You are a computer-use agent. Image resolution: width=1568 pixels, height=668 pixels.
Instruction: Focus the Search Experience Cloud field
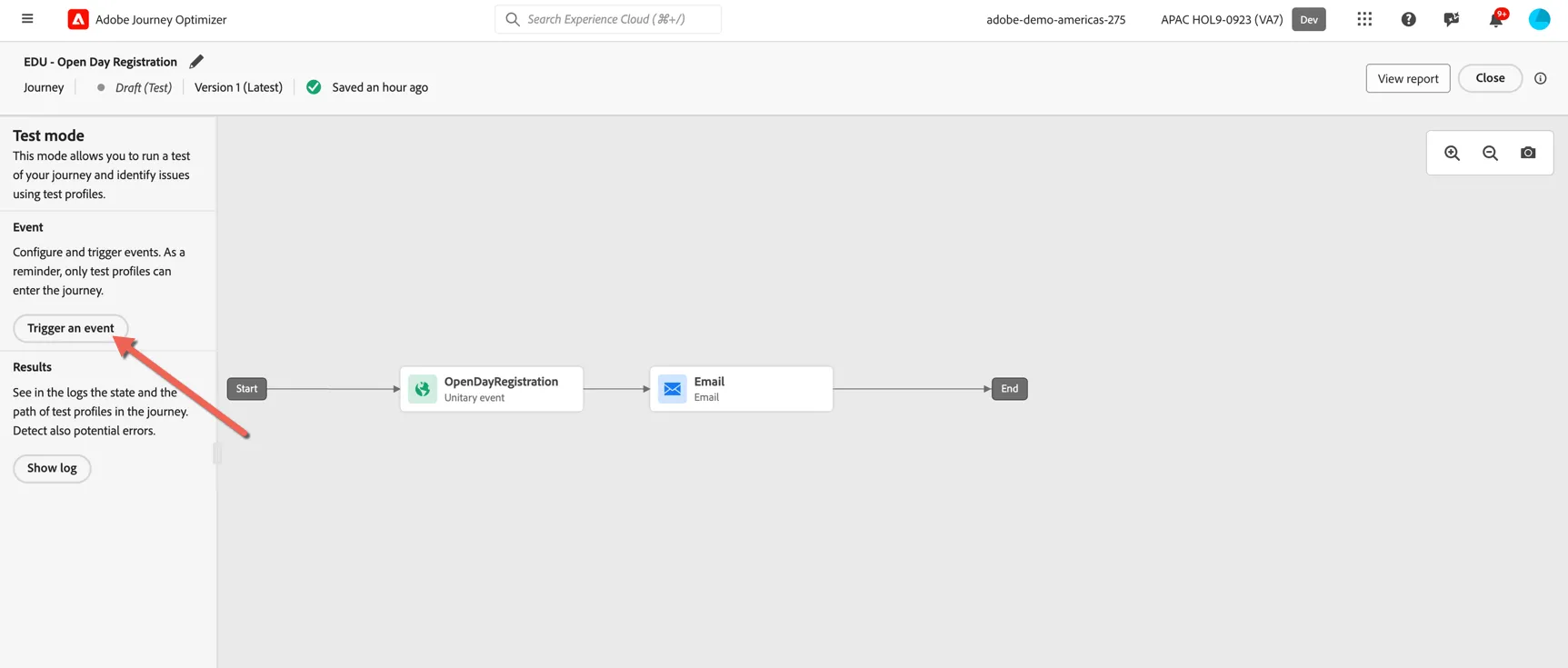click(x=608, y=19)
